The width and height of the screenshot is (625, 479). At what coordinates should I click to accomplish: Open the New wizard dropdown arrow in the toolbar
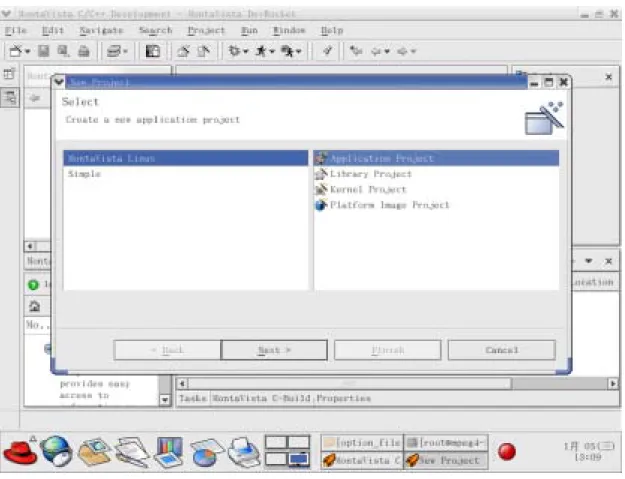[28, 51]
